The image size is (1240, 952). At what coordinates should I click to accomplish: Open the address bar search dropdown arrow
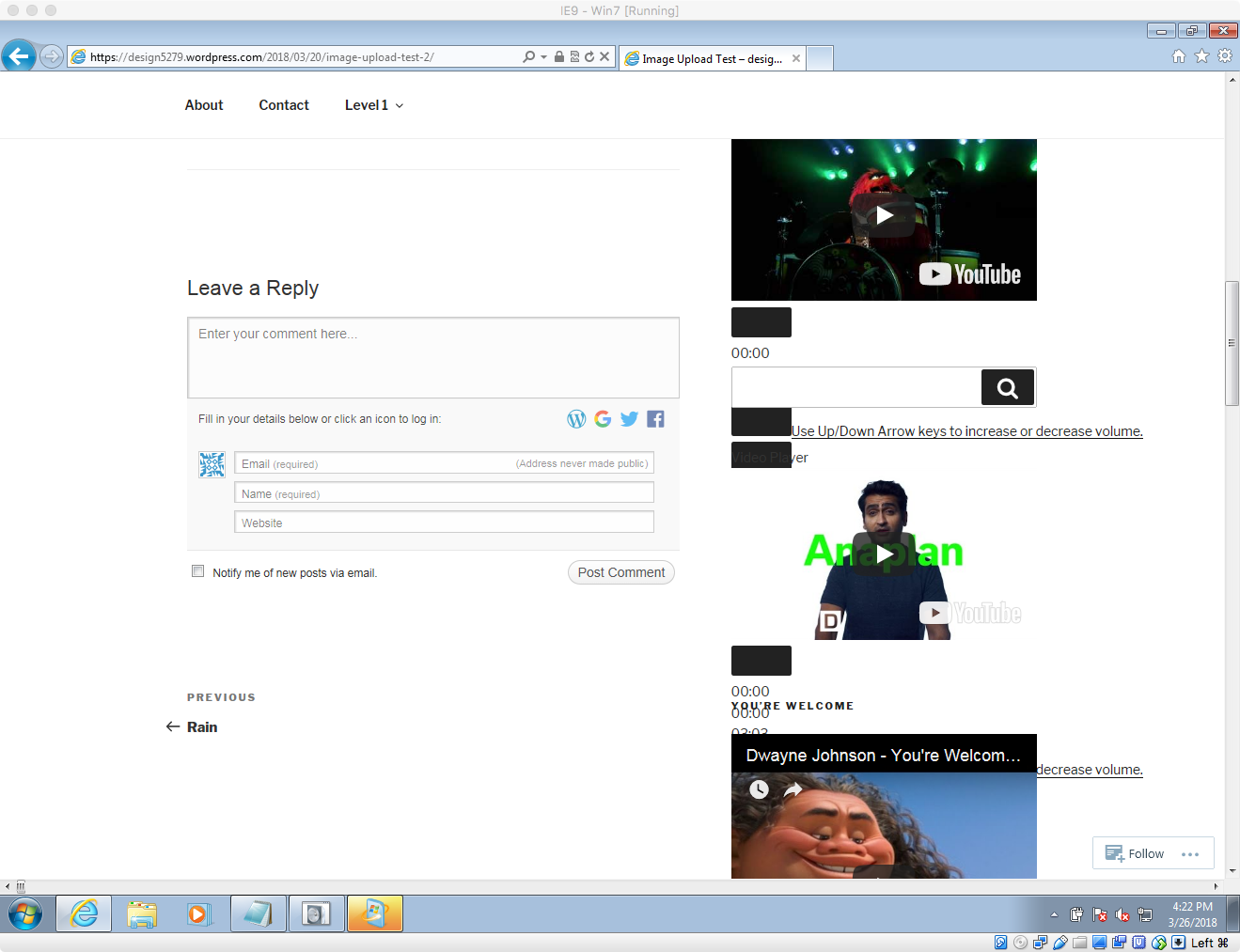pos(543,57)
